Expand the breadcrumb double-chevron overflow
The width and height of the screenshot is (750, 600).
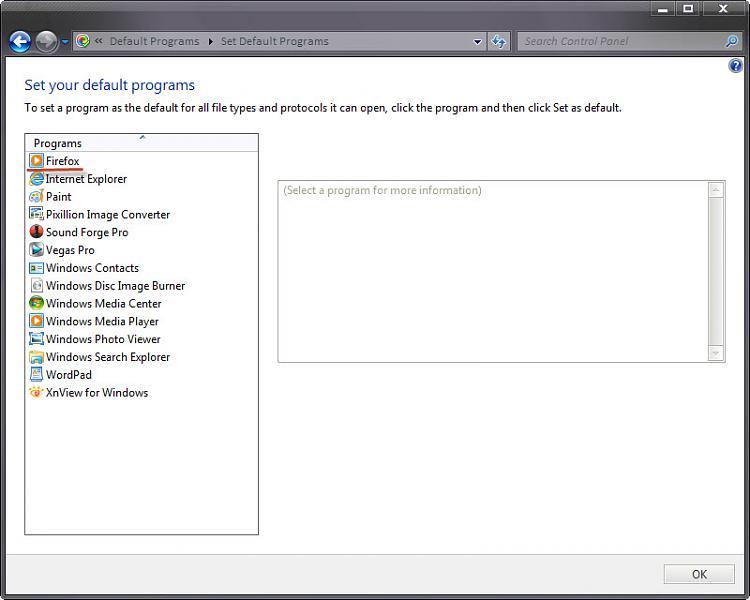99,41
